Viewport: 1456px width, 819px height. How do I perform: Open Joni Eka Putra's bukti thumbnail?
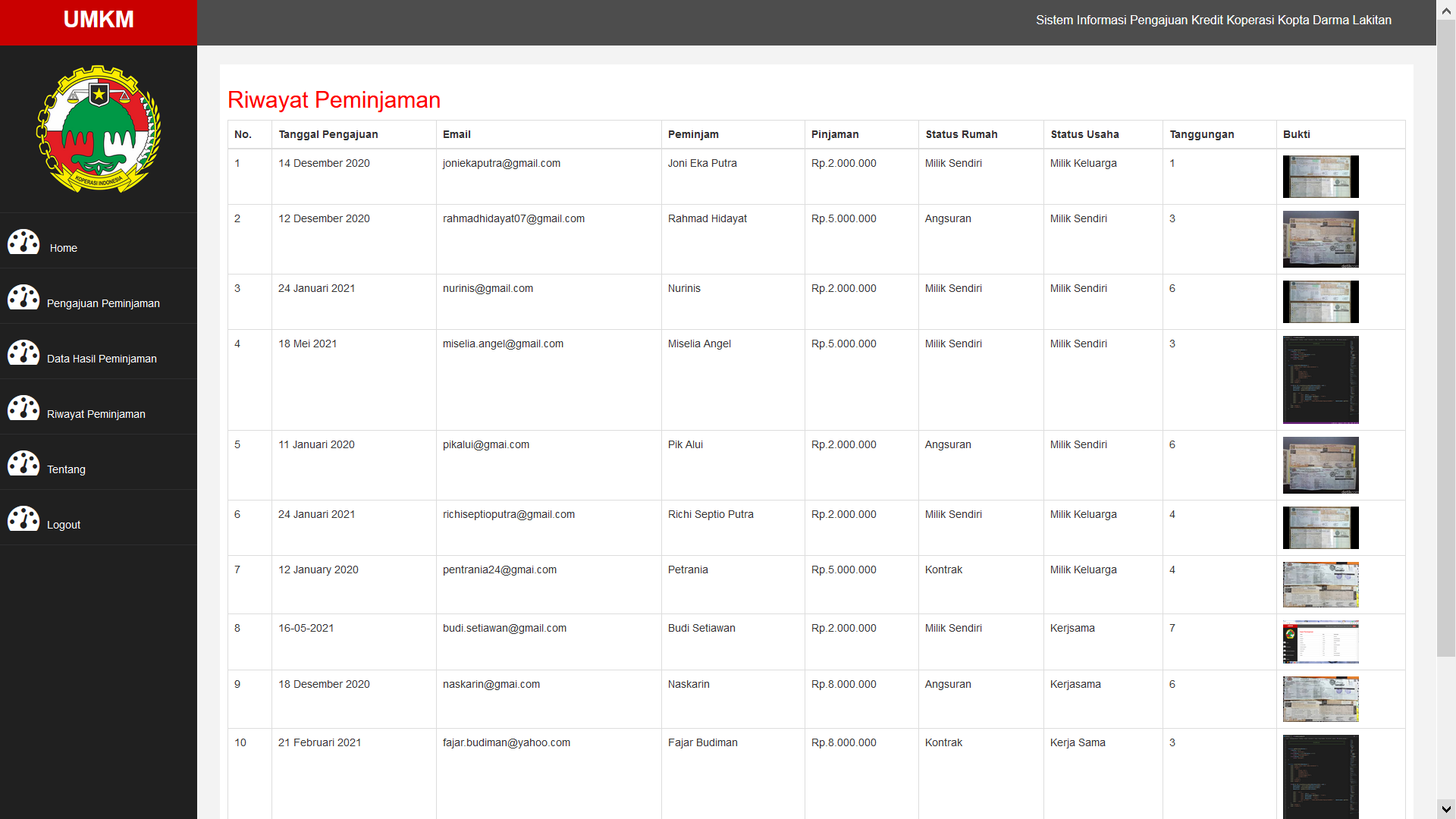point(1320,177)
